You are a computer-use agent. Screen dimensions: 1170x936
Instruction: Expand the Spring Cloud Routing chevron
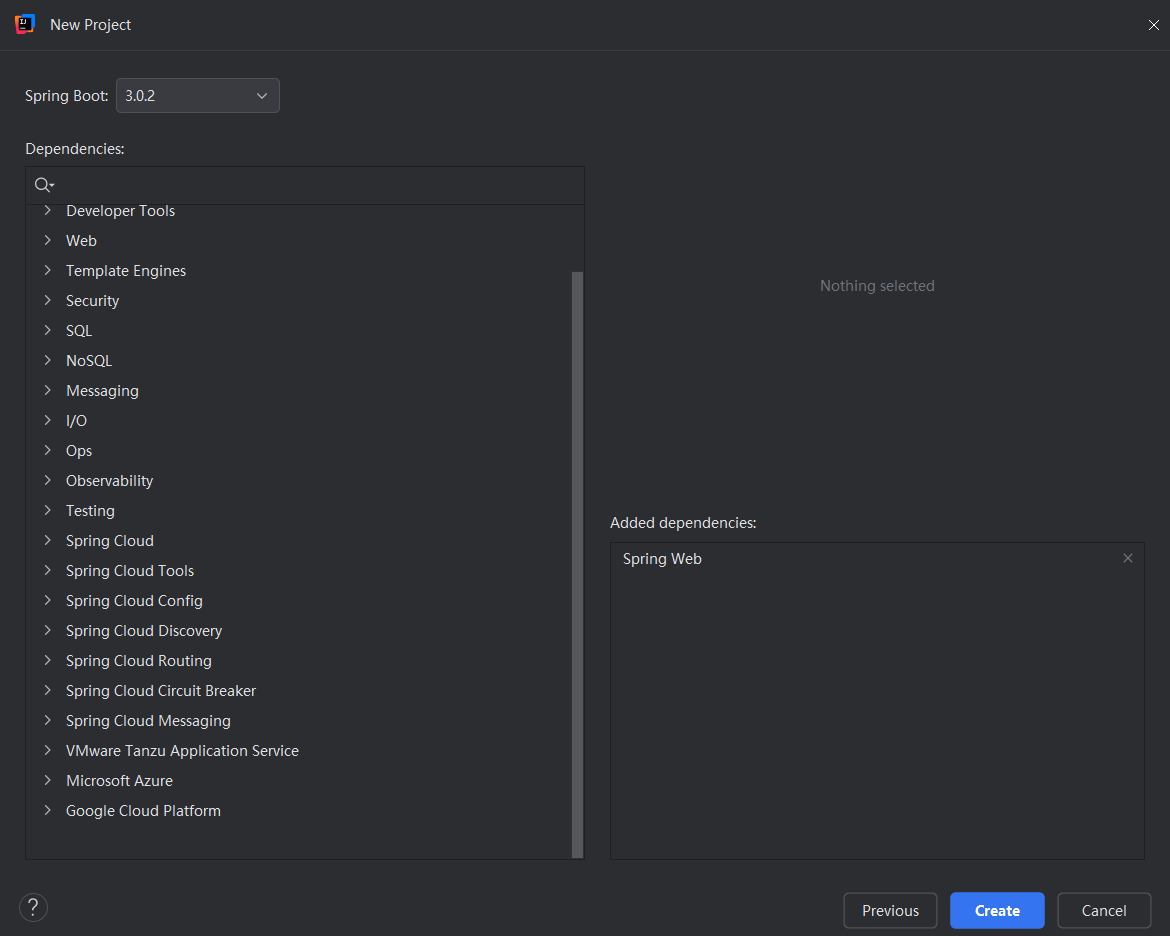48,661
